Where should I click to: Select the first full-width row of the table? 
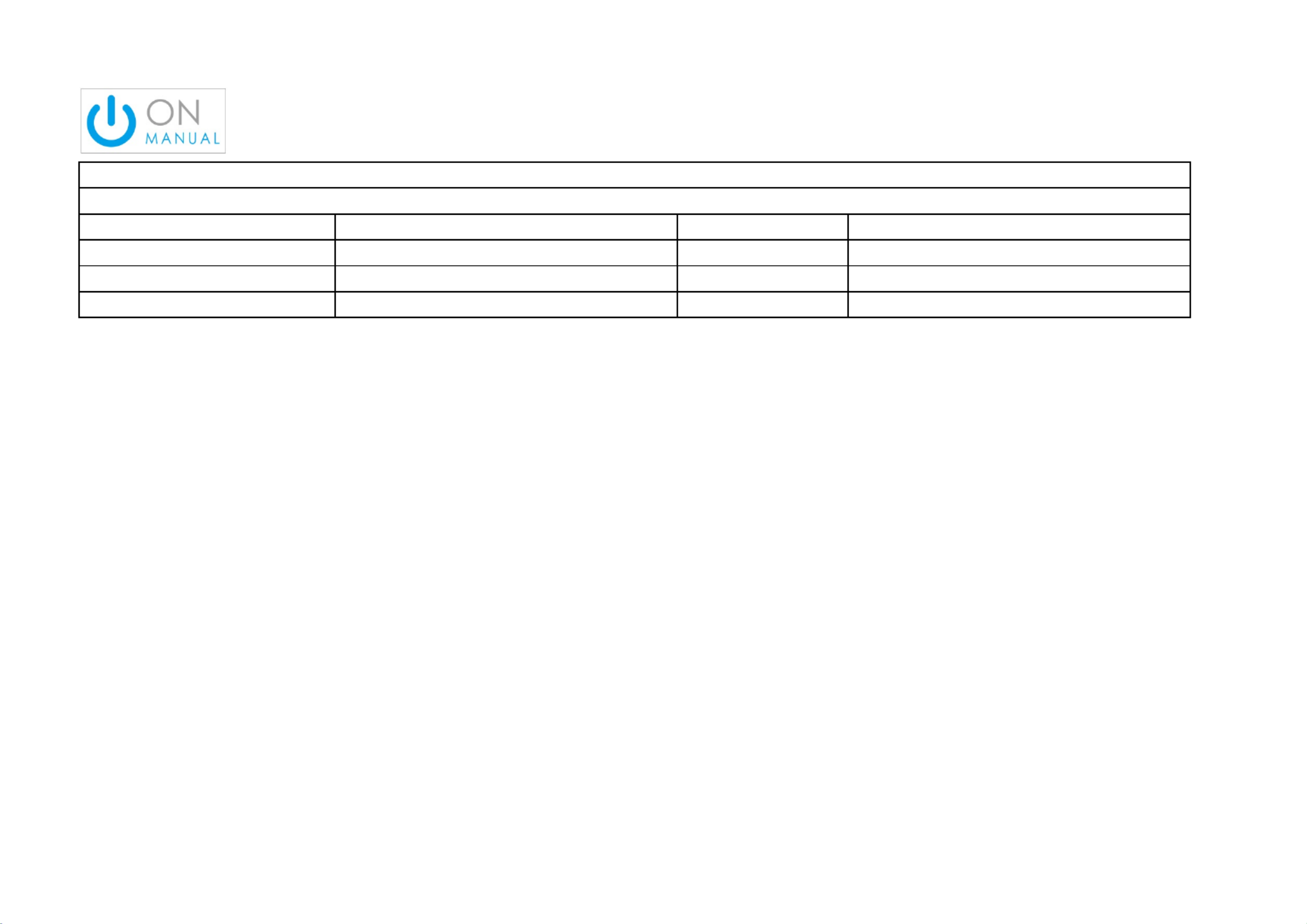(635, 175)
